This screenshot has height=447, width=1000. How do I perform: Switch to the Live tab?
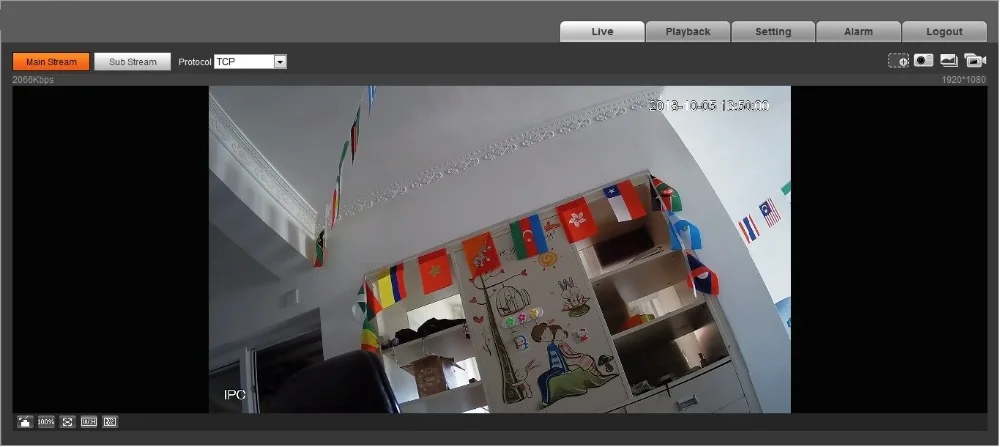pyautogui.click(x=602, y=31)
